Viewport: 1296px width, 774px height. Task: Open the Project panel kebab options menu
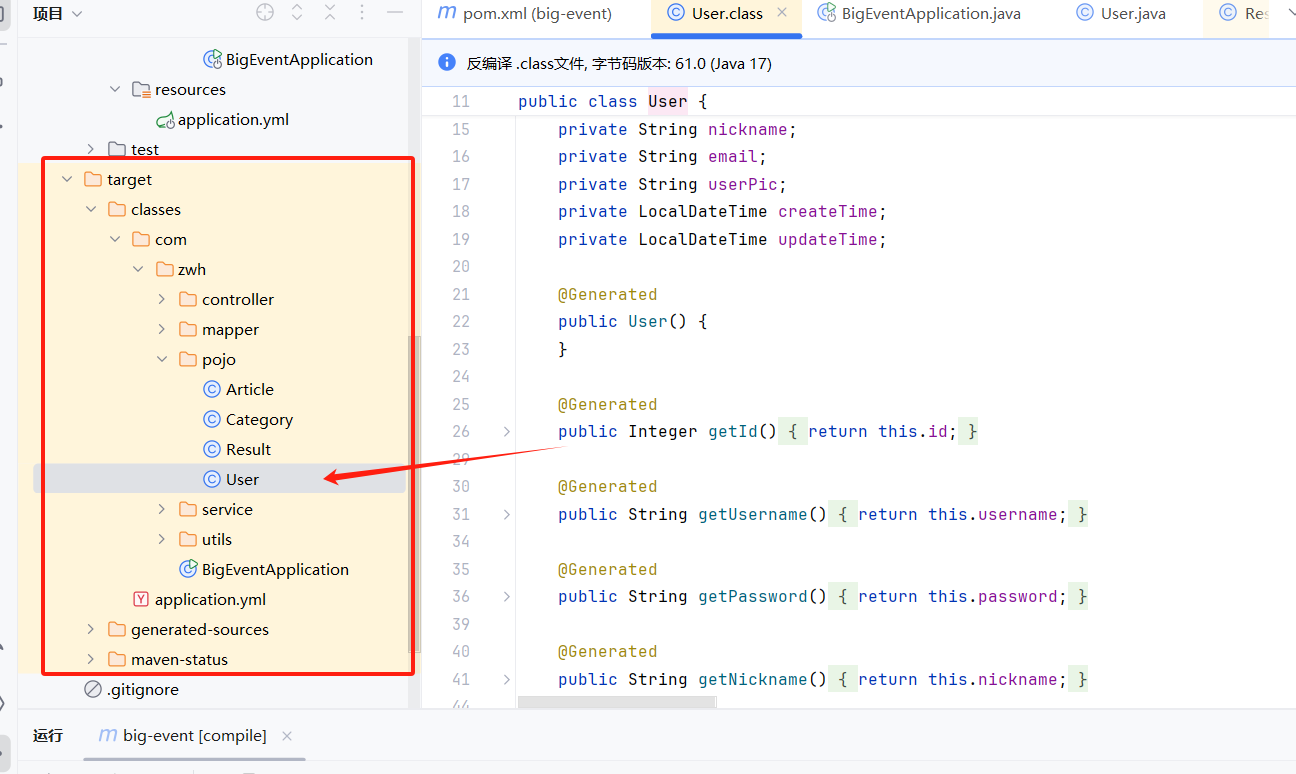pyautogui.click(x=362, y=12)
